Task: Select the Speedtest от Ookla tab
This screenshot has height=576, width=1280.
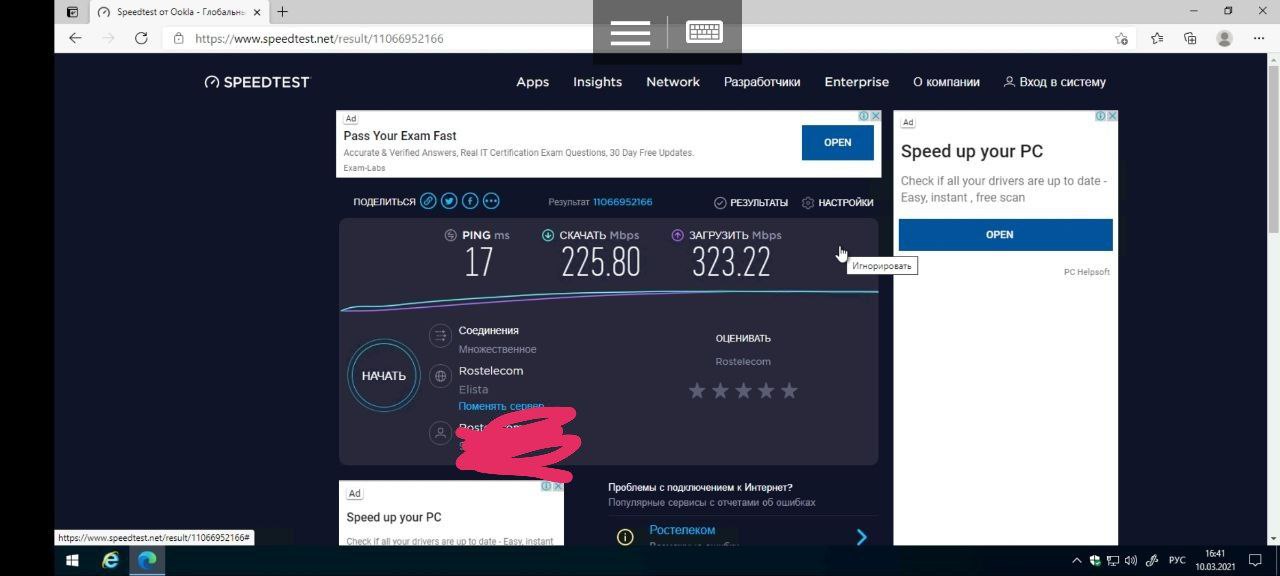Action: pos(178,12)
